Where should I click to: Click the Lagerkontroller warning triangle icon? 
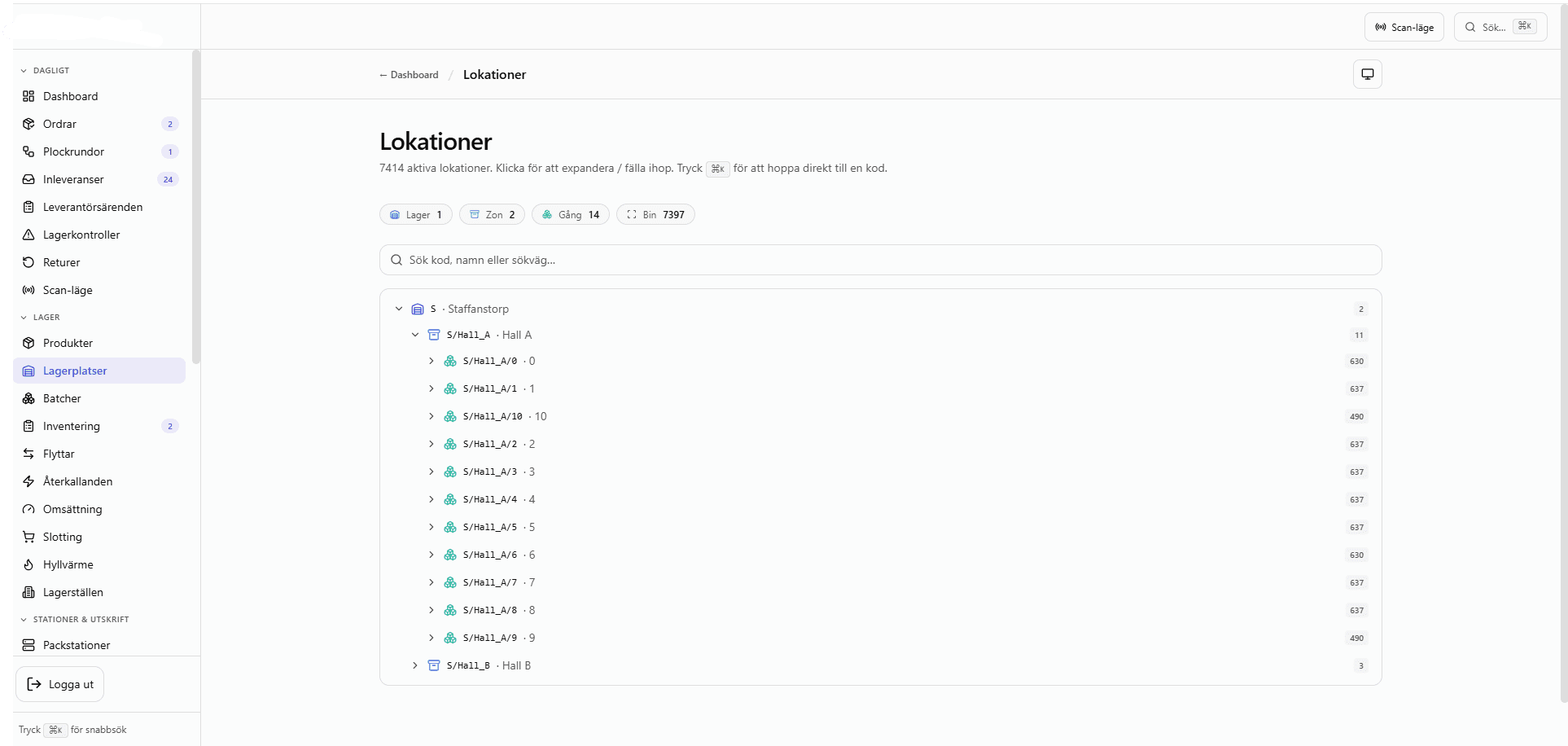coord(28,235)
